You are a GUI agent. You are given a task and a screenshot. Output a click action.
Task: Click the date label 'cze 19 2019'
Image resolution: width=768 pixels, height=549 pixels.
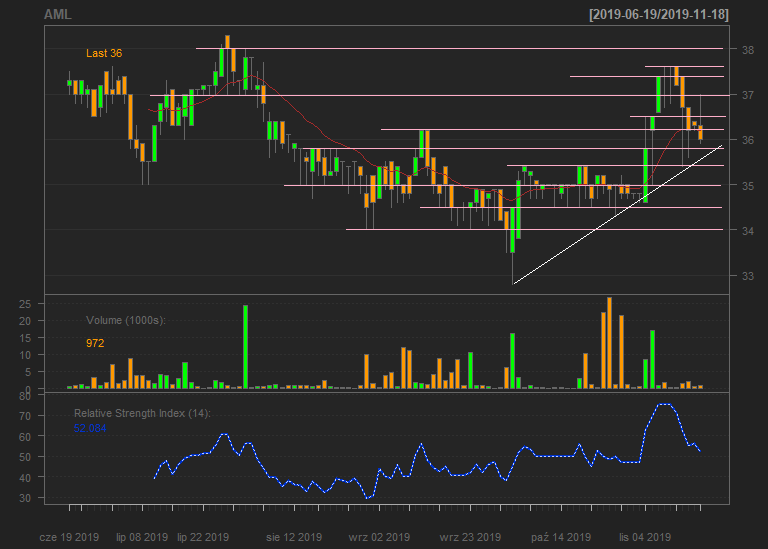tap(69, 537)
